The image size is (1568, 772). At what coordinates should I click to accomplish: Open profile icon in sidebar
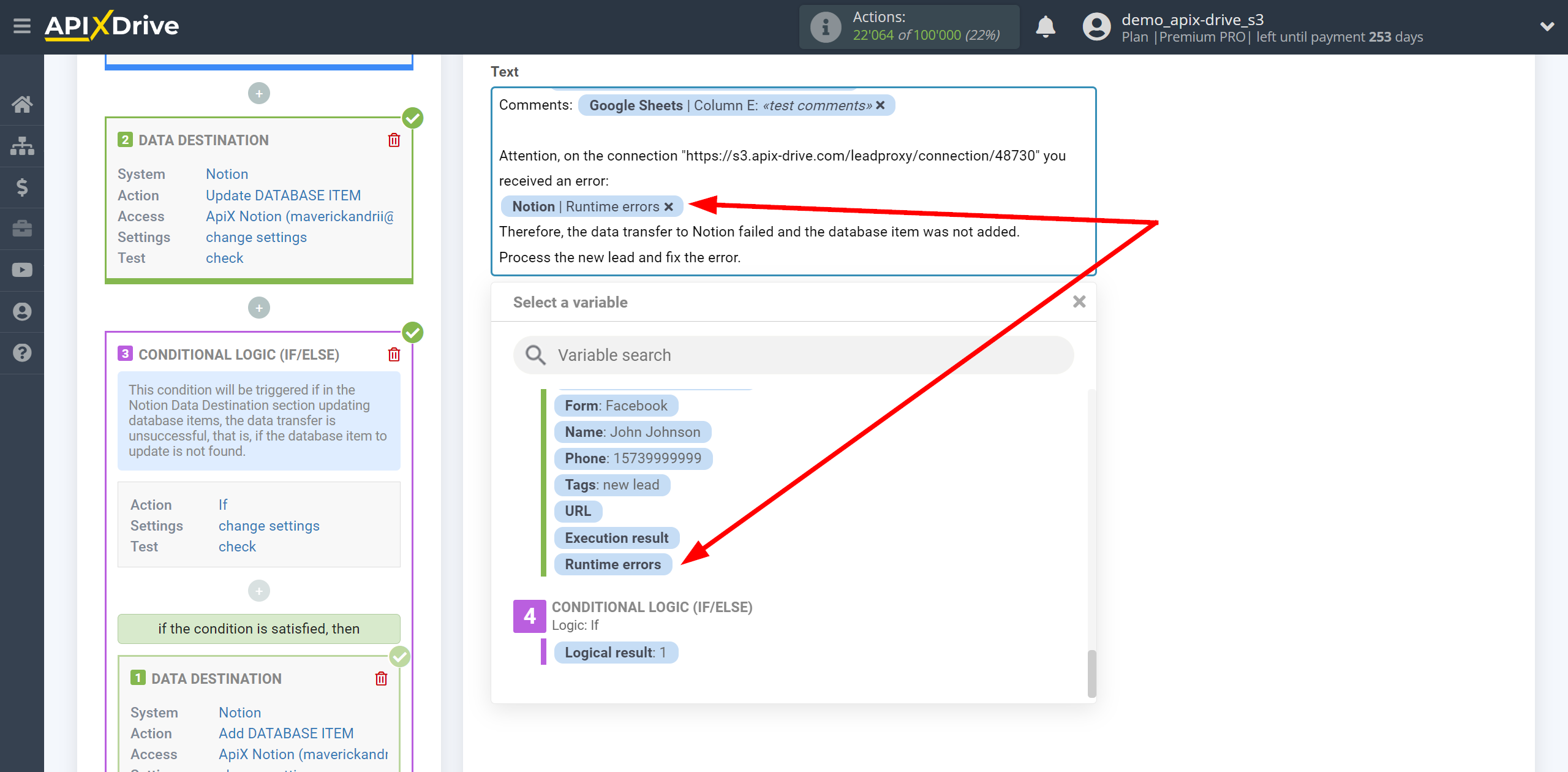(22, 311)
